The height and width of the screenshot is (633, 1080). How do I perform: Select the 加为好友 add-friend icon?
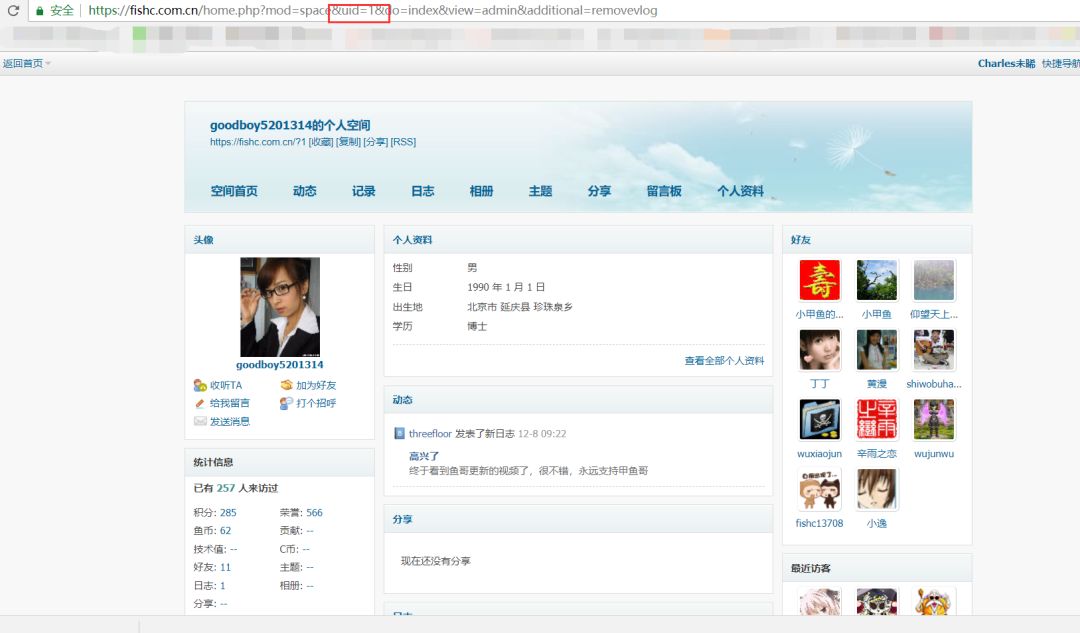point(288,384)
